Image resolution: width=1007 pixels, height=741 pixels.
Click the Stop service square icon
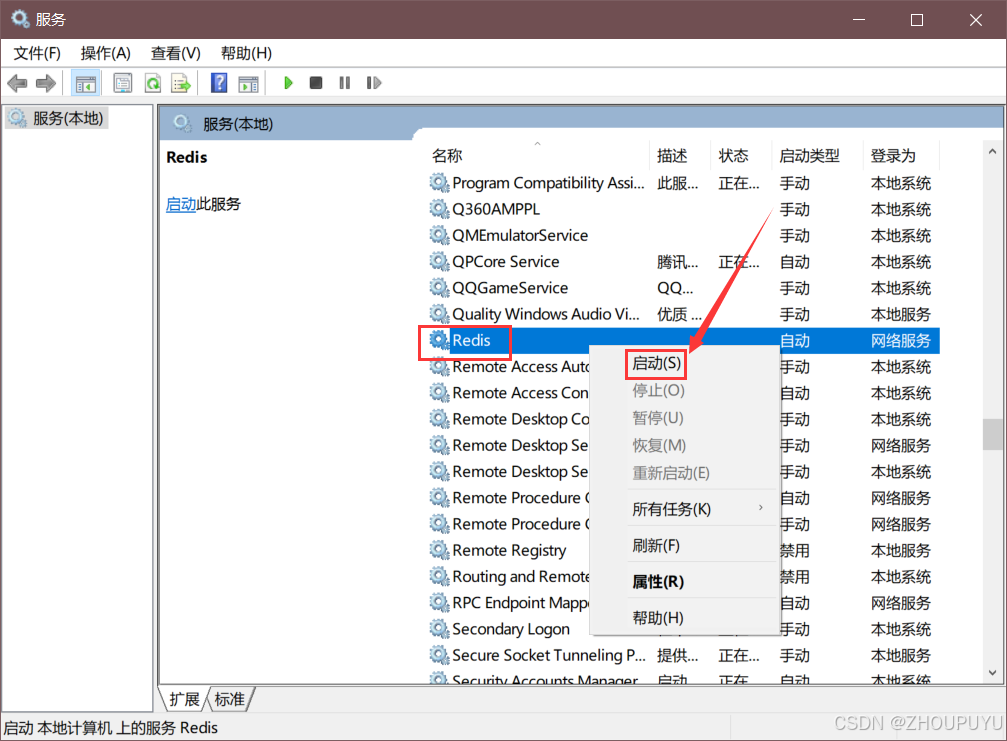coord(315,83)
